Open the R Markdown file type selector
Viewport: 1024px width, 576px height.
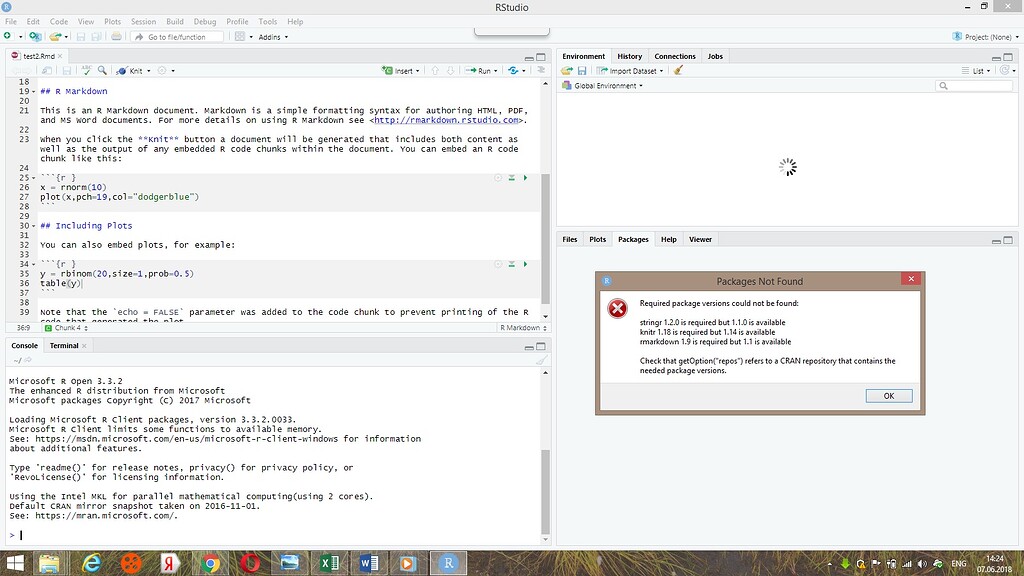point(520,327)
